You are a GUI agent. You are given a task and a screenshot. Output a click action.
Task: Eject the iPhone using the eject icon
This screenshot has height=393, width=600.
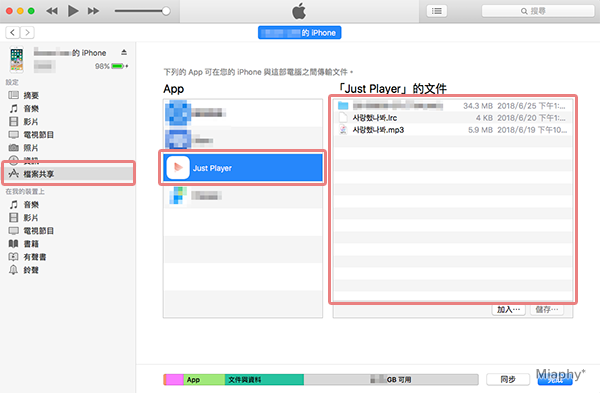(124, 52)
